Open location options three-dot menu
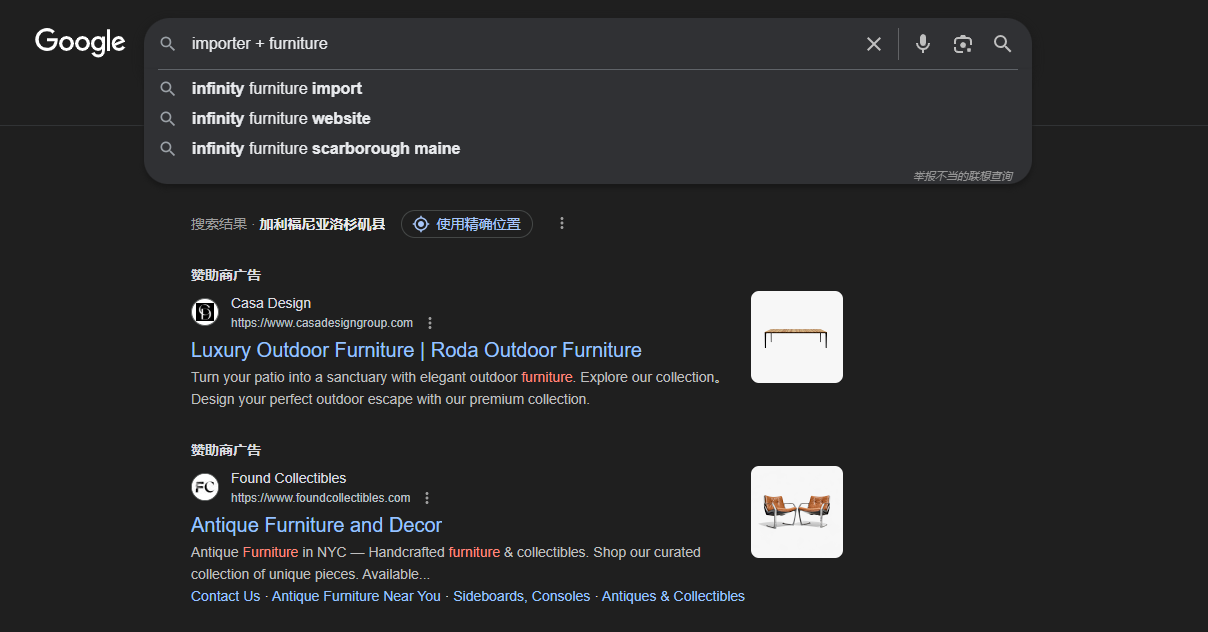 562,224
